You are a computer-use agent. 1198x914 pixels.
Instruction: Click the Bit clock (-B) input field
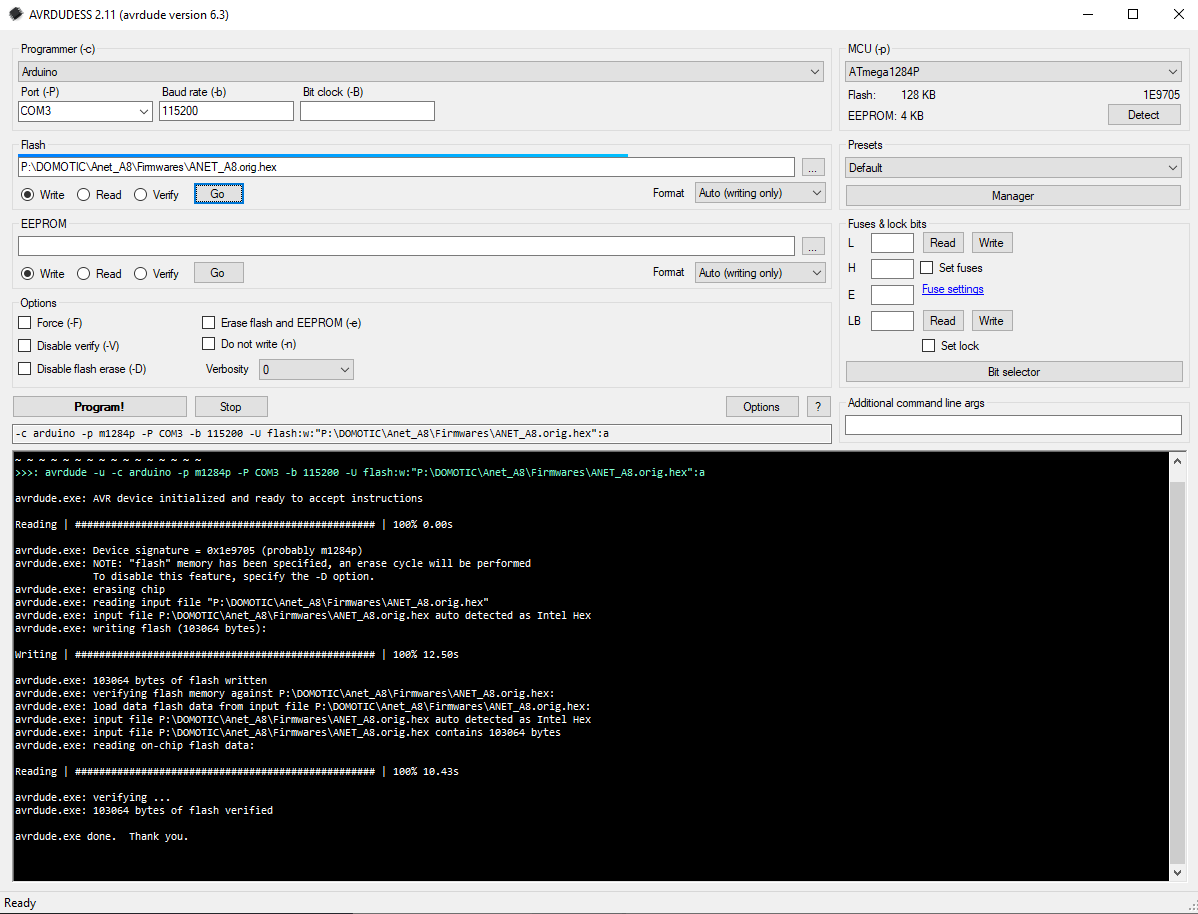pos(367,111)
